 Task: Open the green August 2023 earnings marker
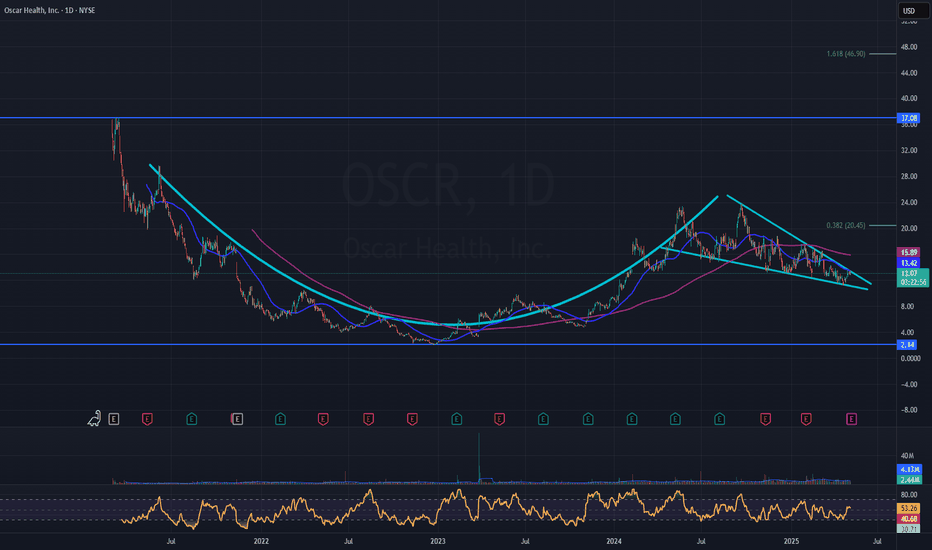click(543, 419)
